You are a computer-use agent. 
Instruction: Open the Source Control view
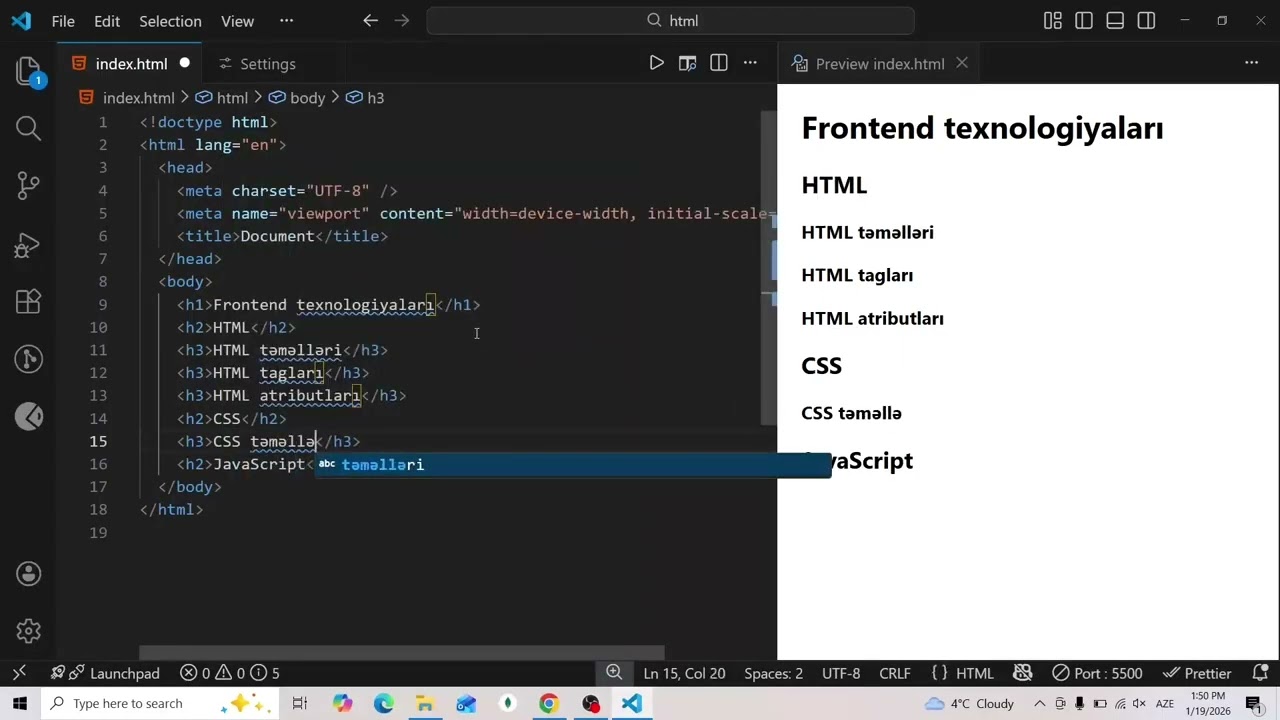[x=28, y=186]
